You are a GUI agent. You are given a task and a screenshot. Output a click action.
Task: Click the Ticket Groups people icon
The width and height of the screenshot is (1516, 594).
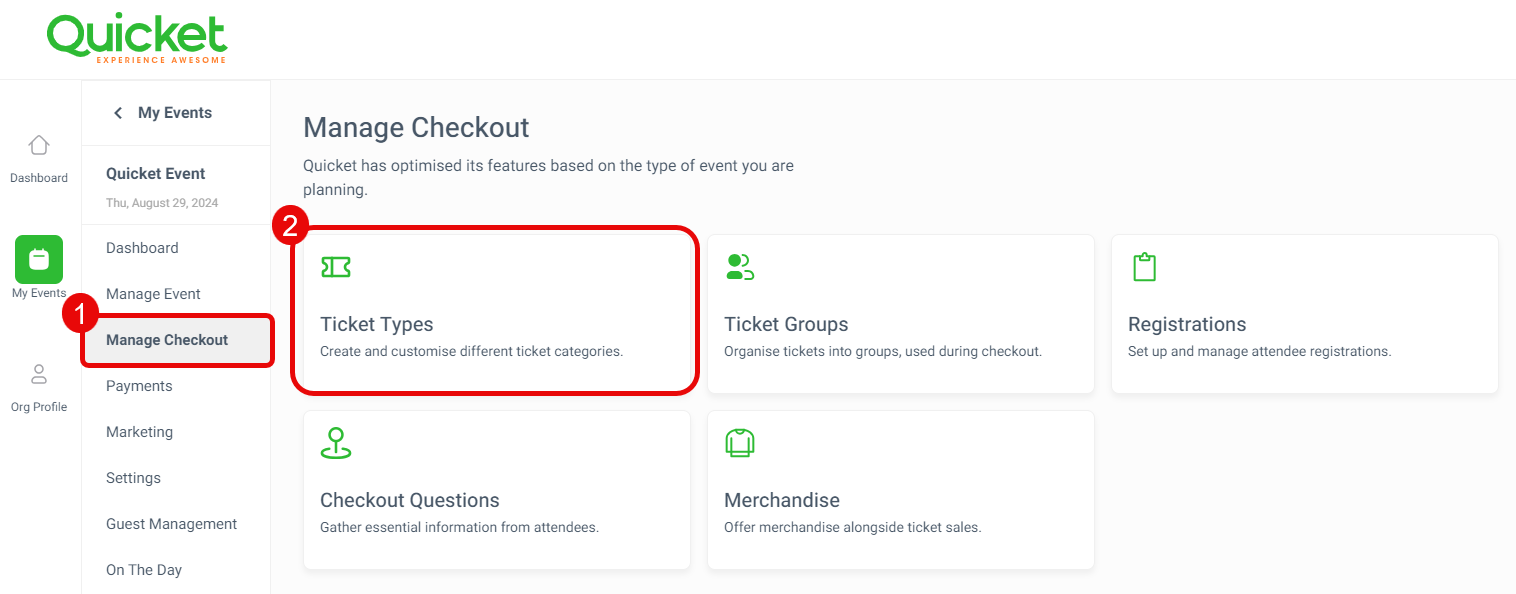coord(740,267)
